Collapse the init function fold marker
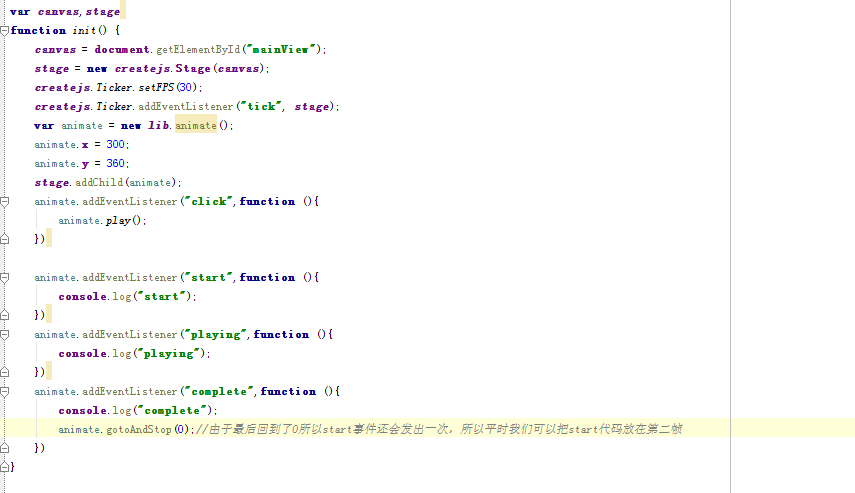 click(x=5, y=30)
